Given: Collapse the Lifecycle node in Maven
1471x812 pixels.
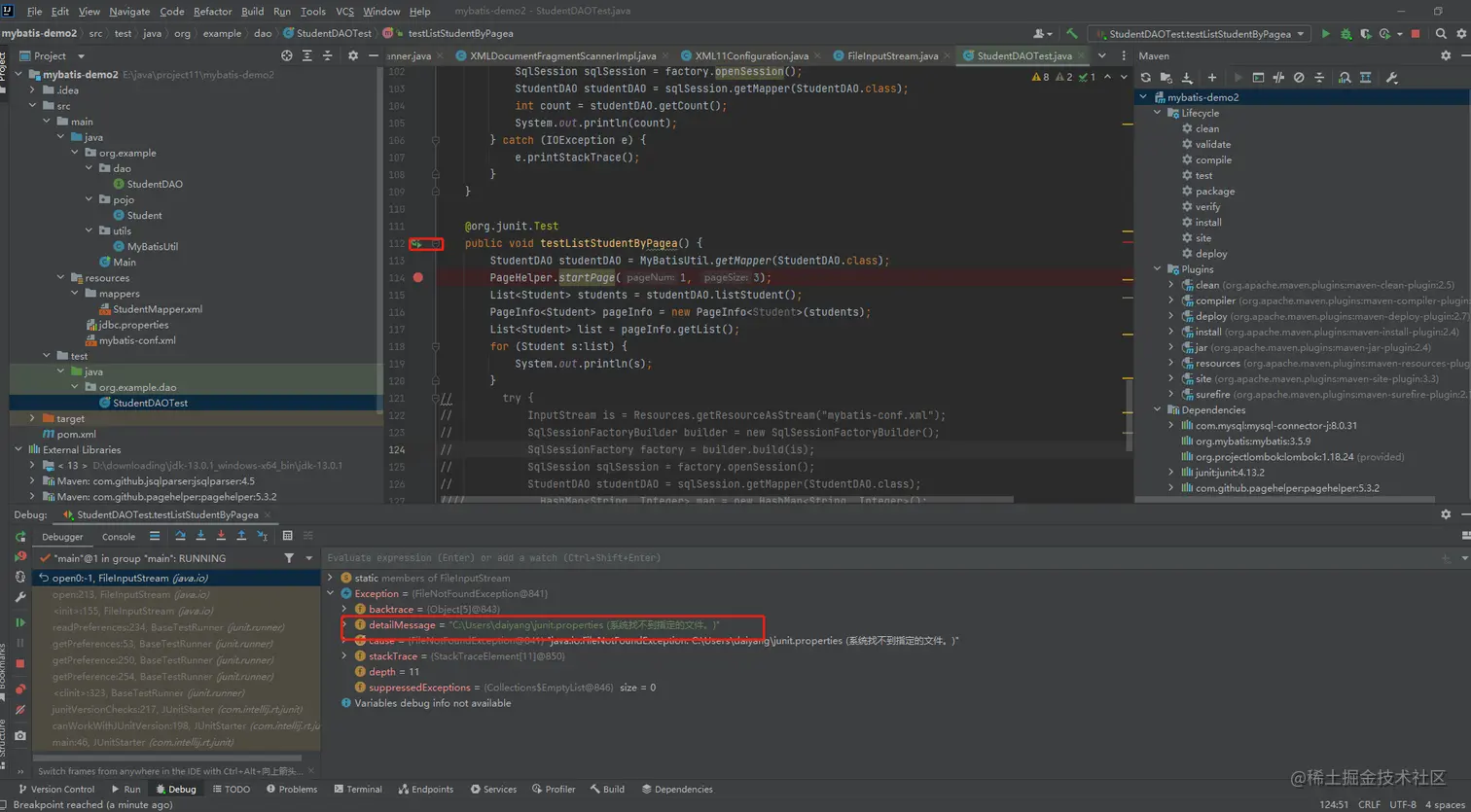Looking at the screenshot, I should 1158,113.
